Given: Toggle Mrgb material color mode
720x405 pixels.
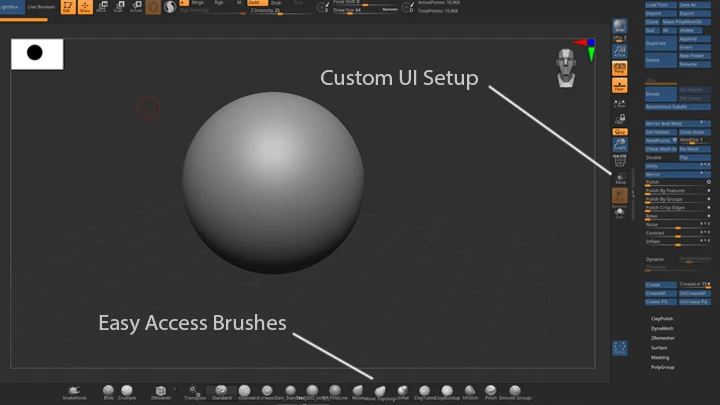Looking at the screenshot, I should coord(198,3).
